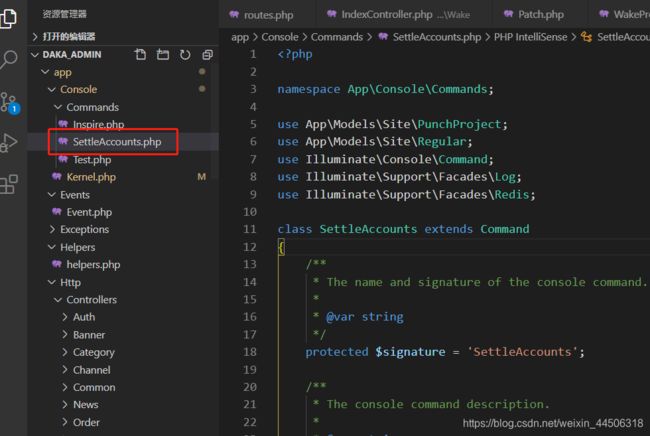The image size is (650, 436).
Task: Collapse all folders in explorer
Action: pyautogui.click(x=207, y=54)
